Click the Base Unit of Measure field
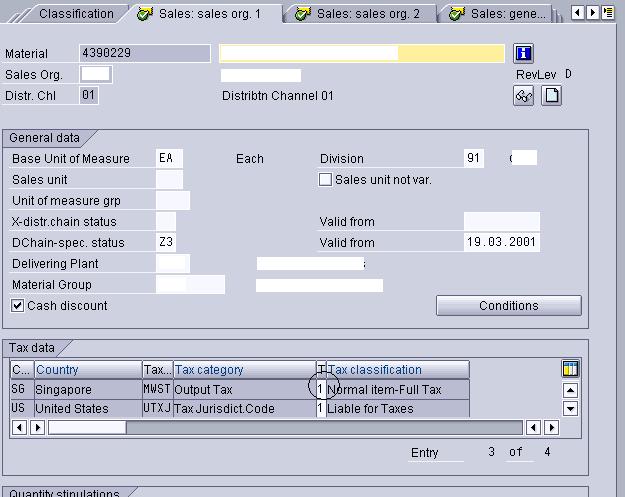 click(170, 159)
